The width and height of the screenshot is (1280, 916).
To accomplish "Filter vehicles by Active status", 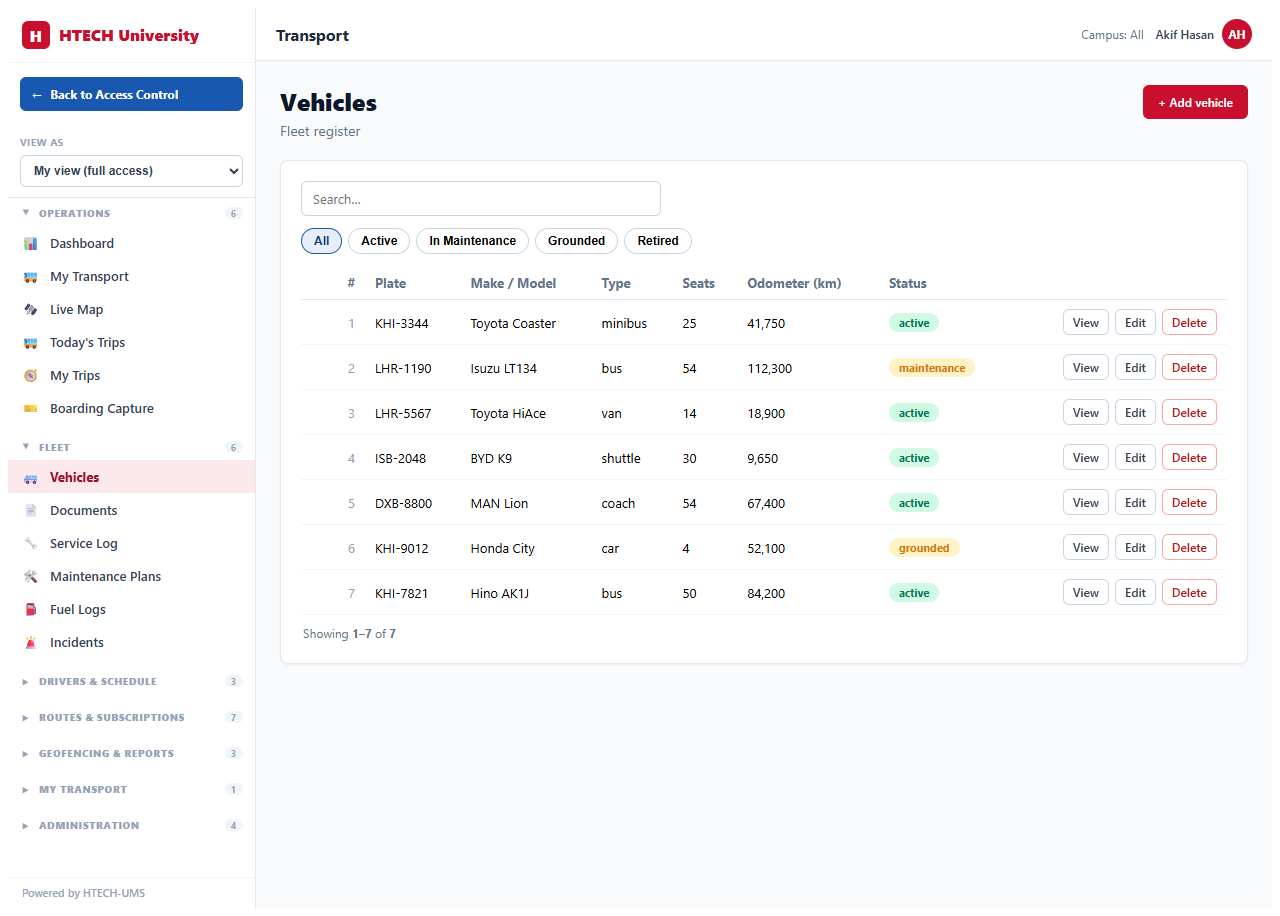I will [379, 241].
